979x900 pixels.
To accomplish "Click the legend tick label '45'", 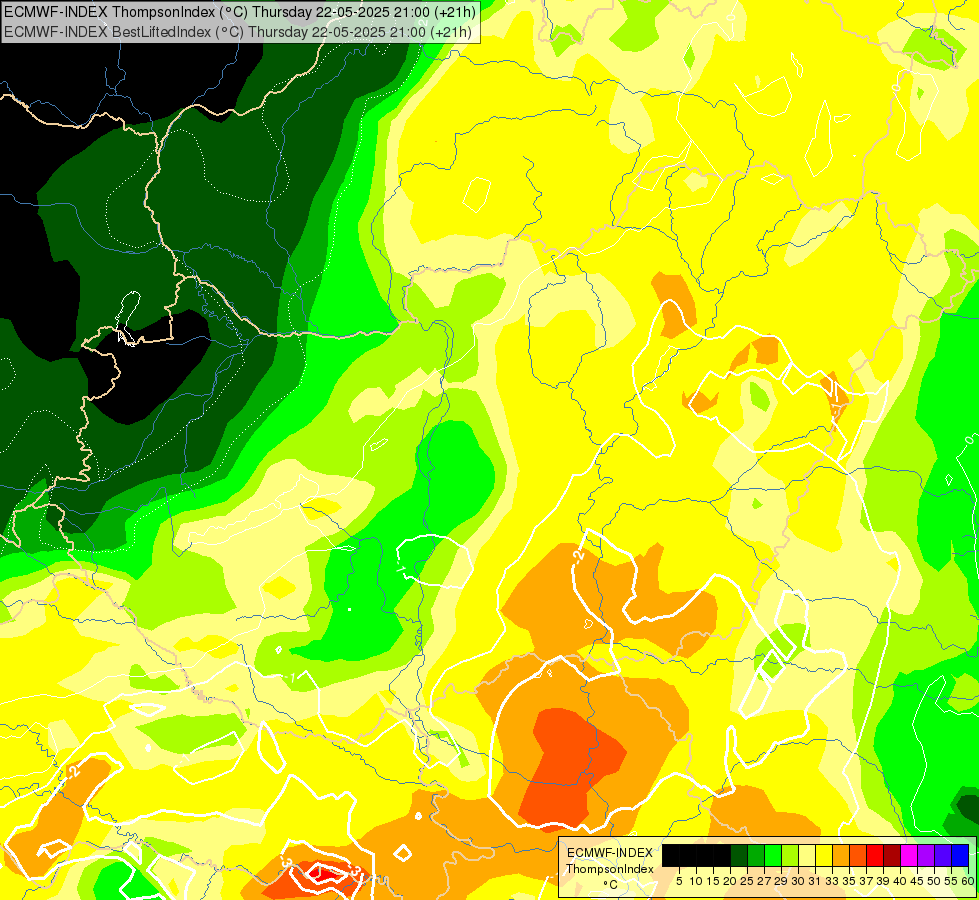I will [x=918, y=881].
